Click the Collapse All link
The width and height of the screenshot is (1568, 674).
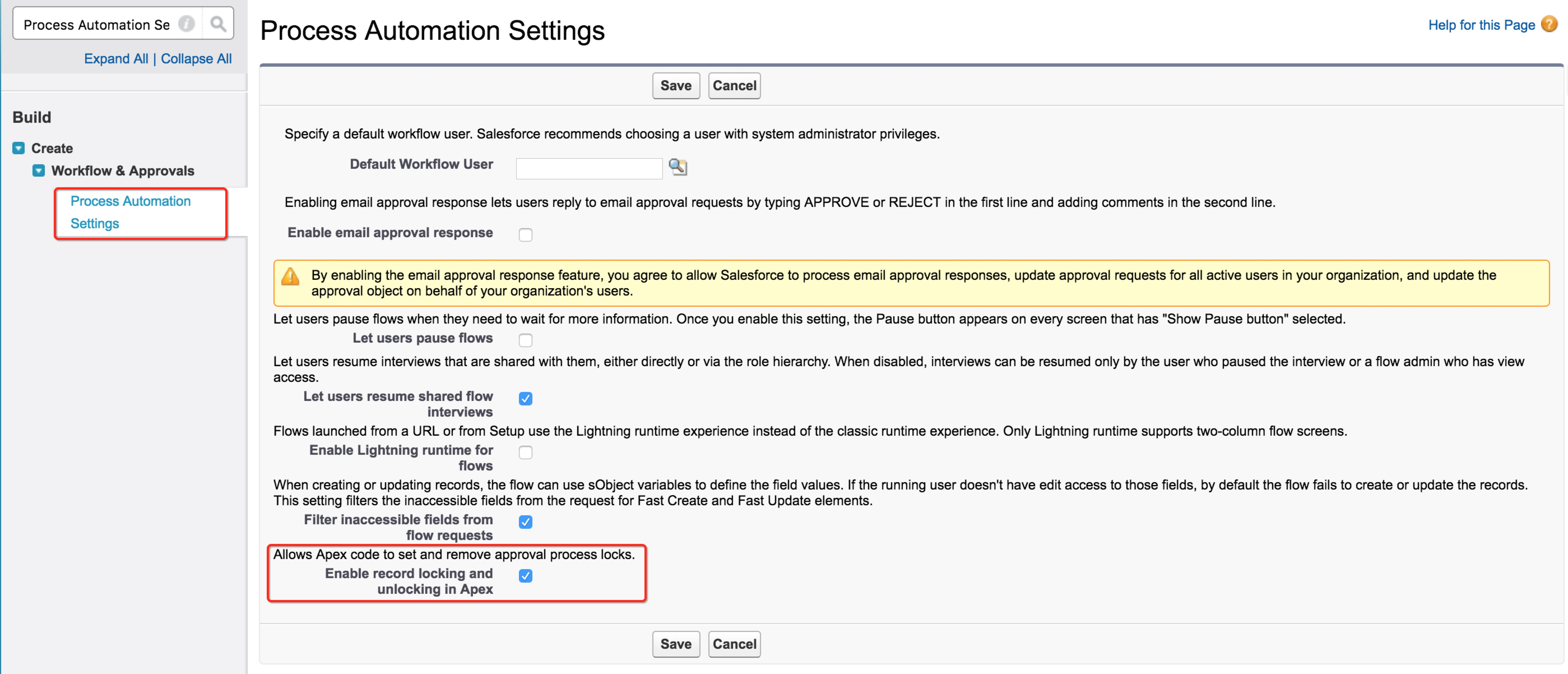click(x=196, y=59)
